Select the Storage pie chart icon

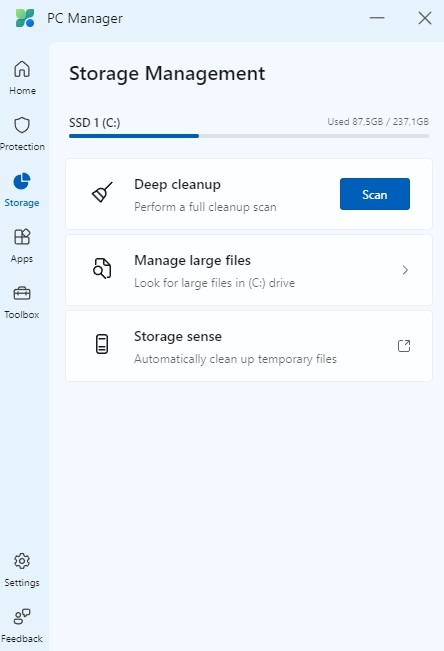[22, 181]
